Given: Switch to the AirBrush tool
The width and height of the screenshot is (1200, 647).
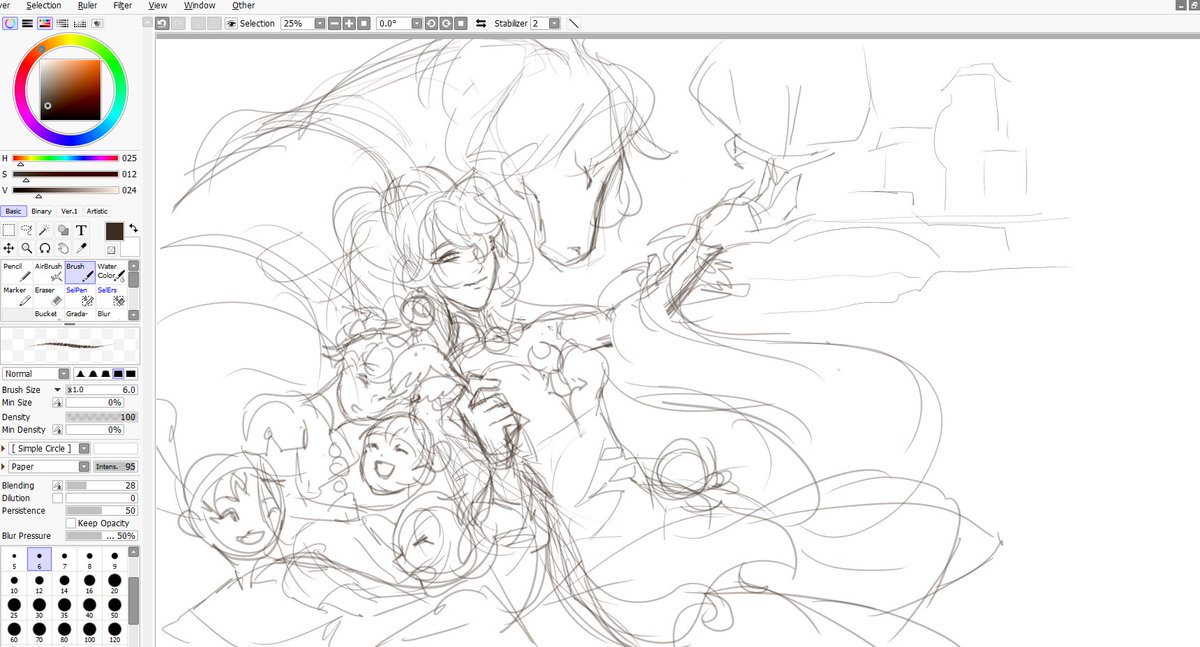Looking at the screenshot, I should point(49,271).
